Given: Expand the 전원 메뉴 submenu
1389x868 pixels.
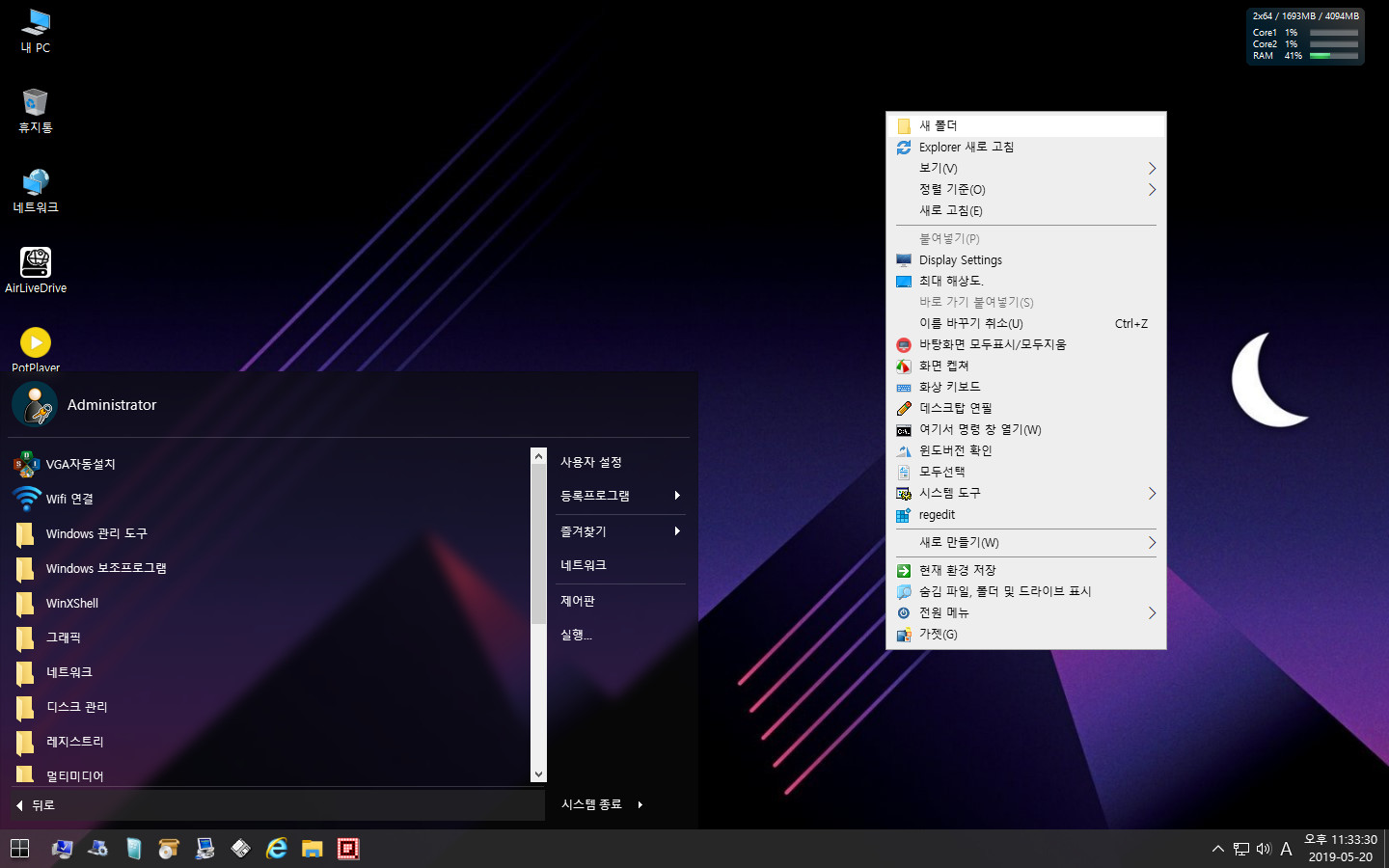Looking at the screenshot, I should click(1026, 612).
